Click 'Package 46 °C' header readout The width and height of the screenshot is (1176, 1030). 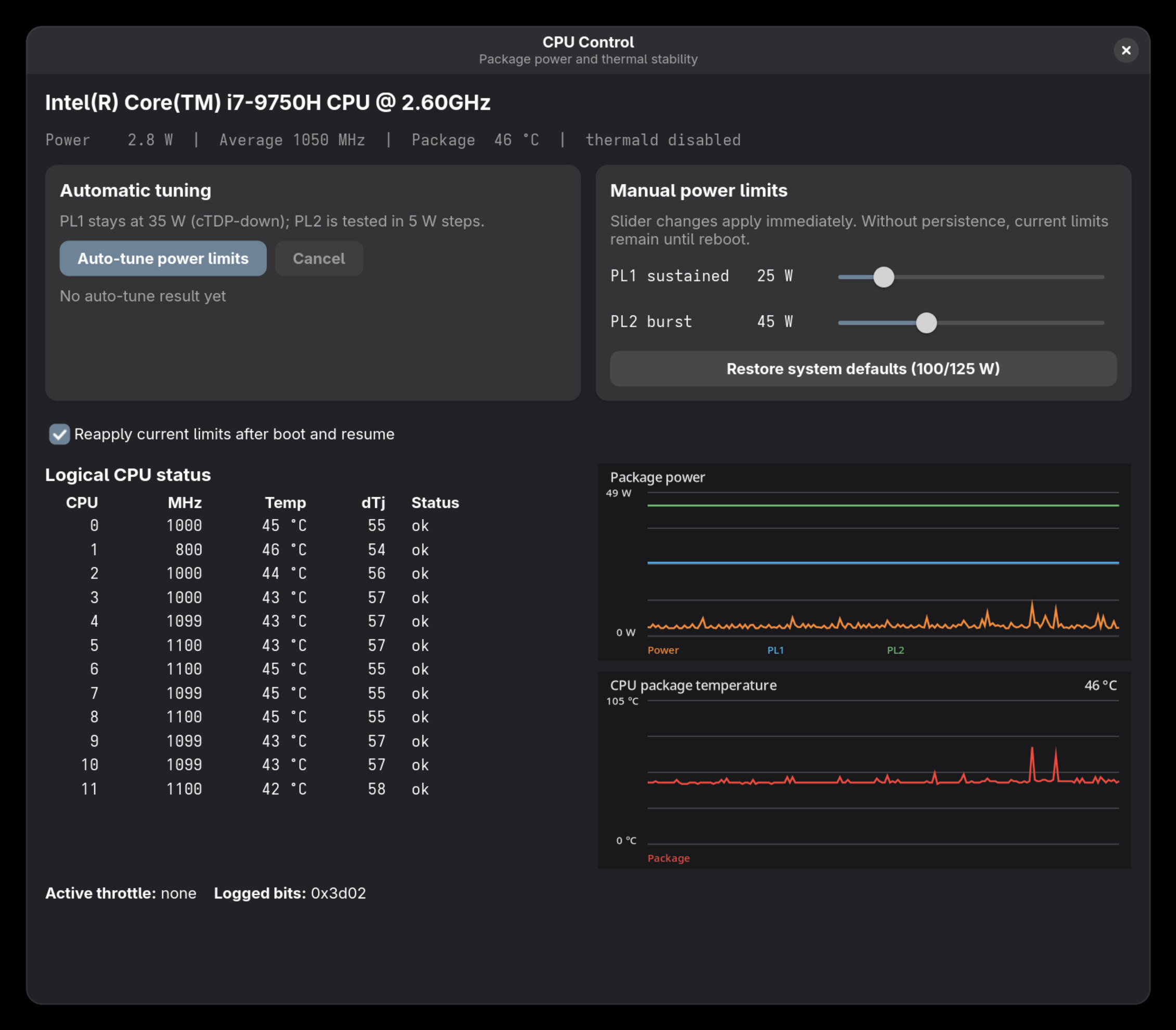(475, 139)
